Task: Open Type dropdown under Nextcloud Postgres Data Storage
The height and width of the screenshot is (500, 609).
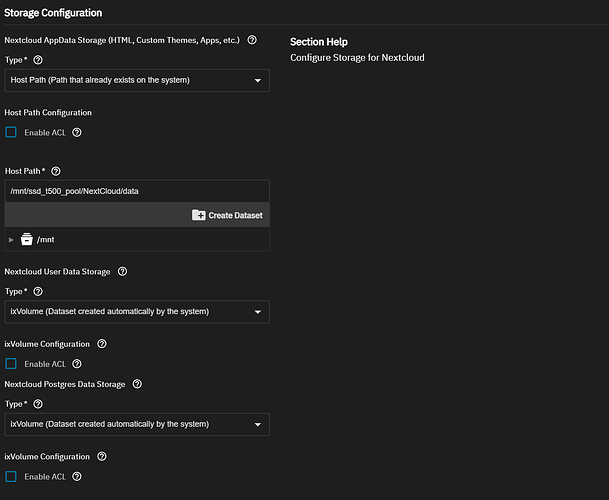Action: coord(136,425)
